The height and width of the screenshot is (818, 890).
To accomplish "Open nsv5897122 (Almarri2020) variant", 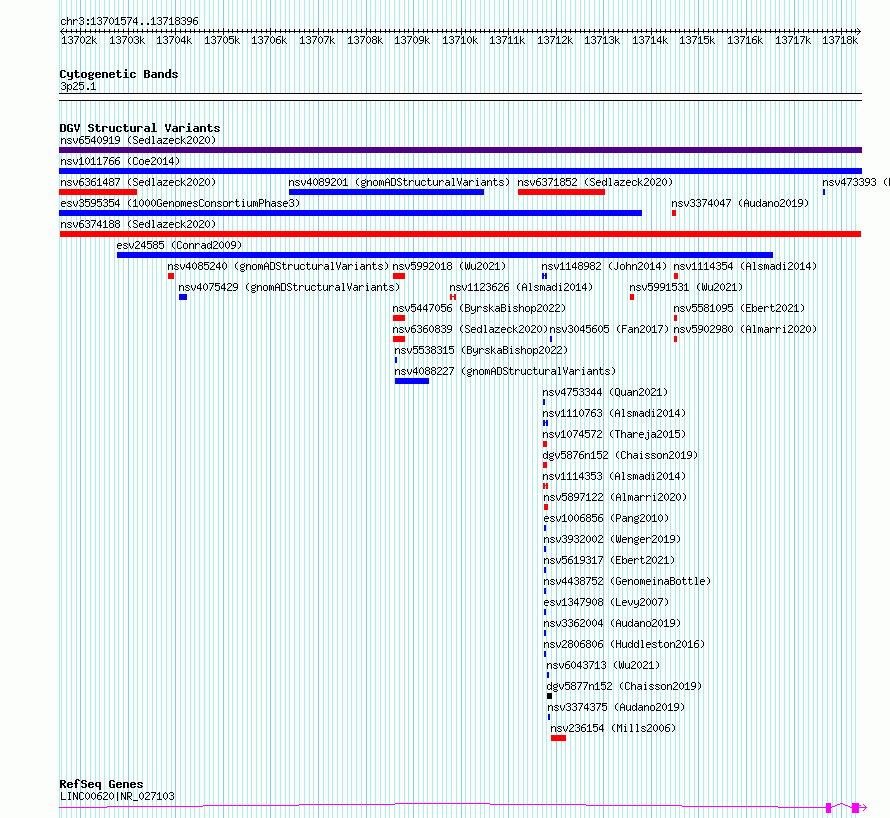I will pos(615,497).
